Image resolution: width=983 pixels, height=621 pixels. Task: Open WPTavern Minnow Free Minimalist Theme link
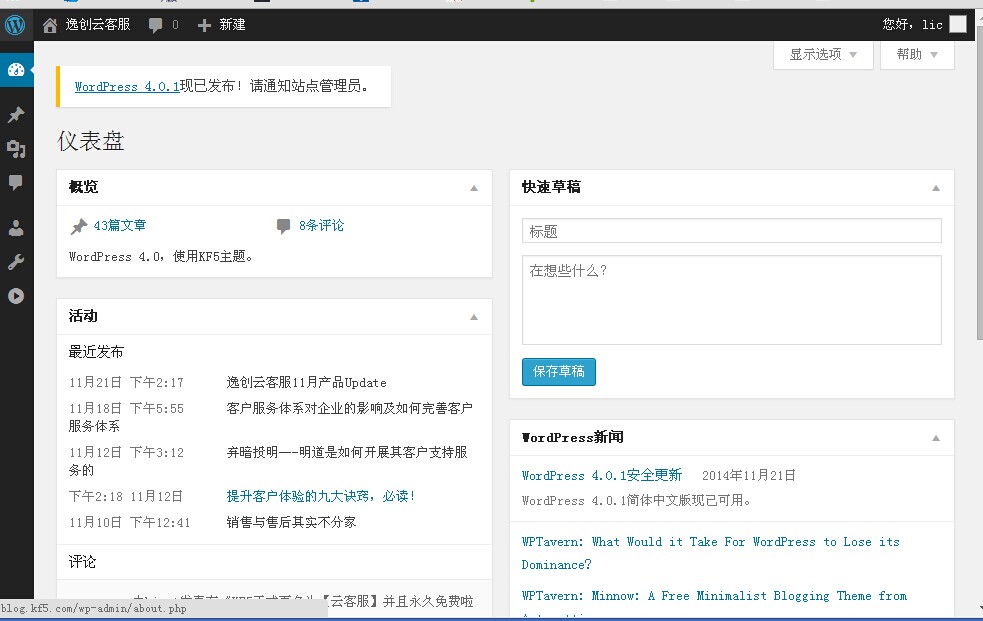point(714,596)
